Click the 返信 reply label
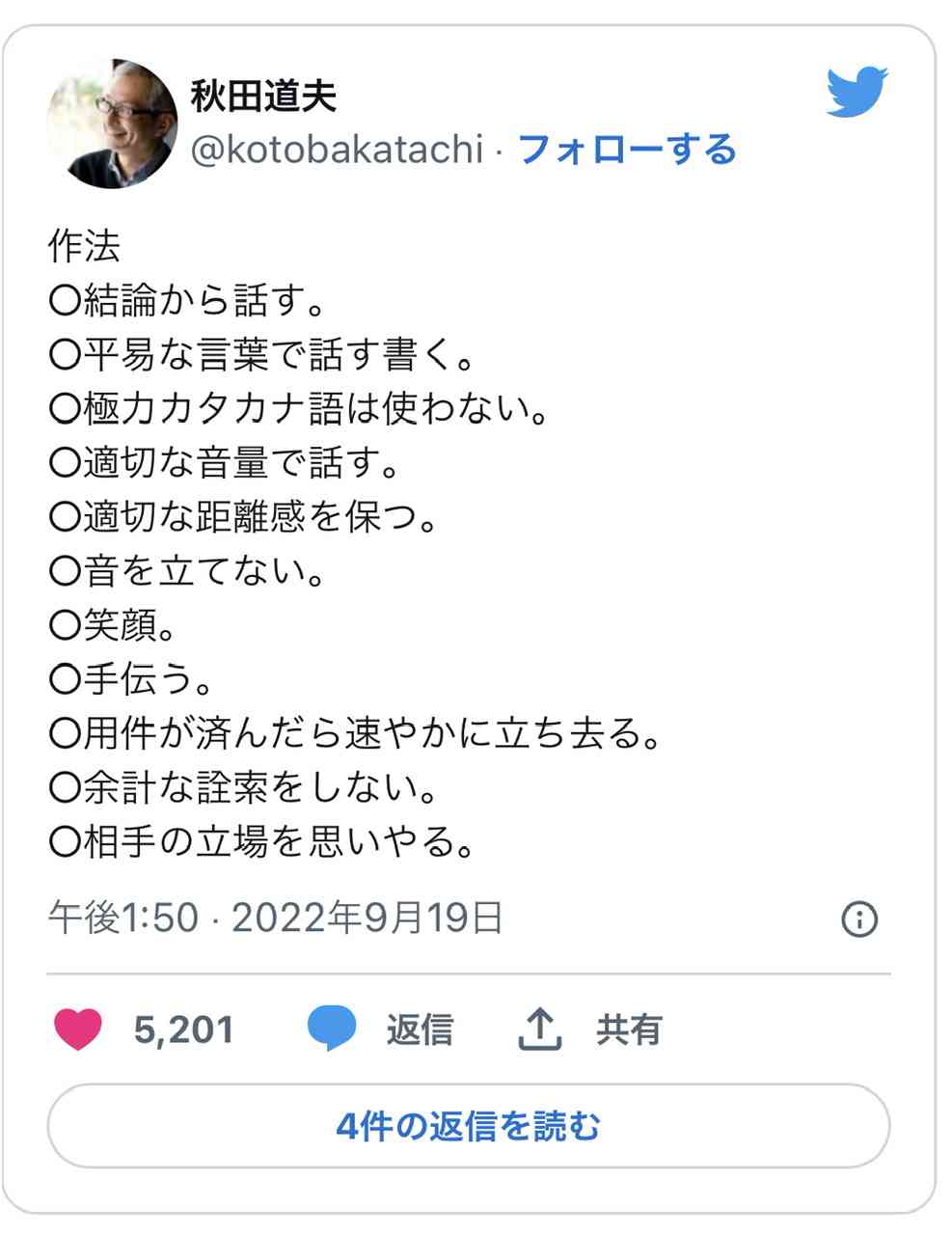 pos(420,1029)
